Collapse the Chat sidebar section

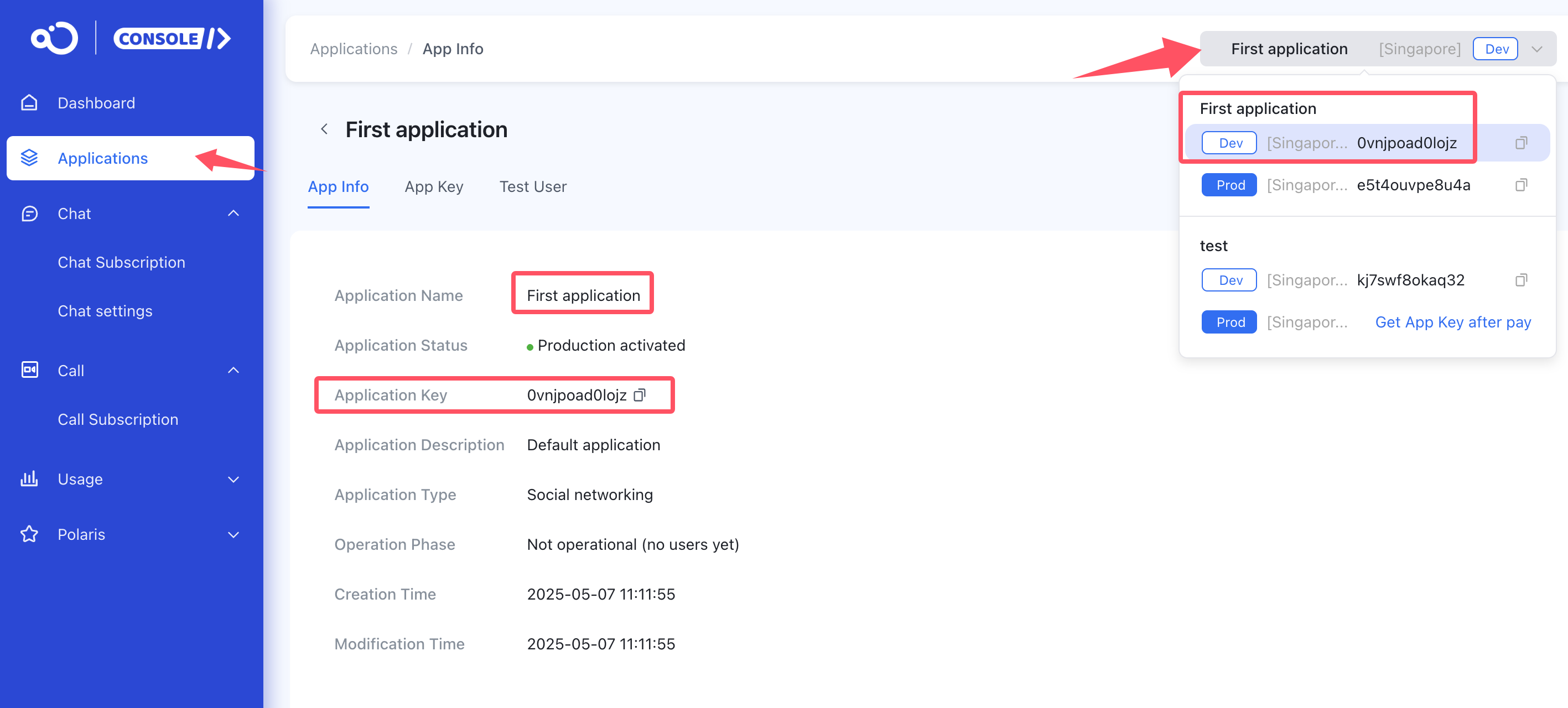[233, 214]
